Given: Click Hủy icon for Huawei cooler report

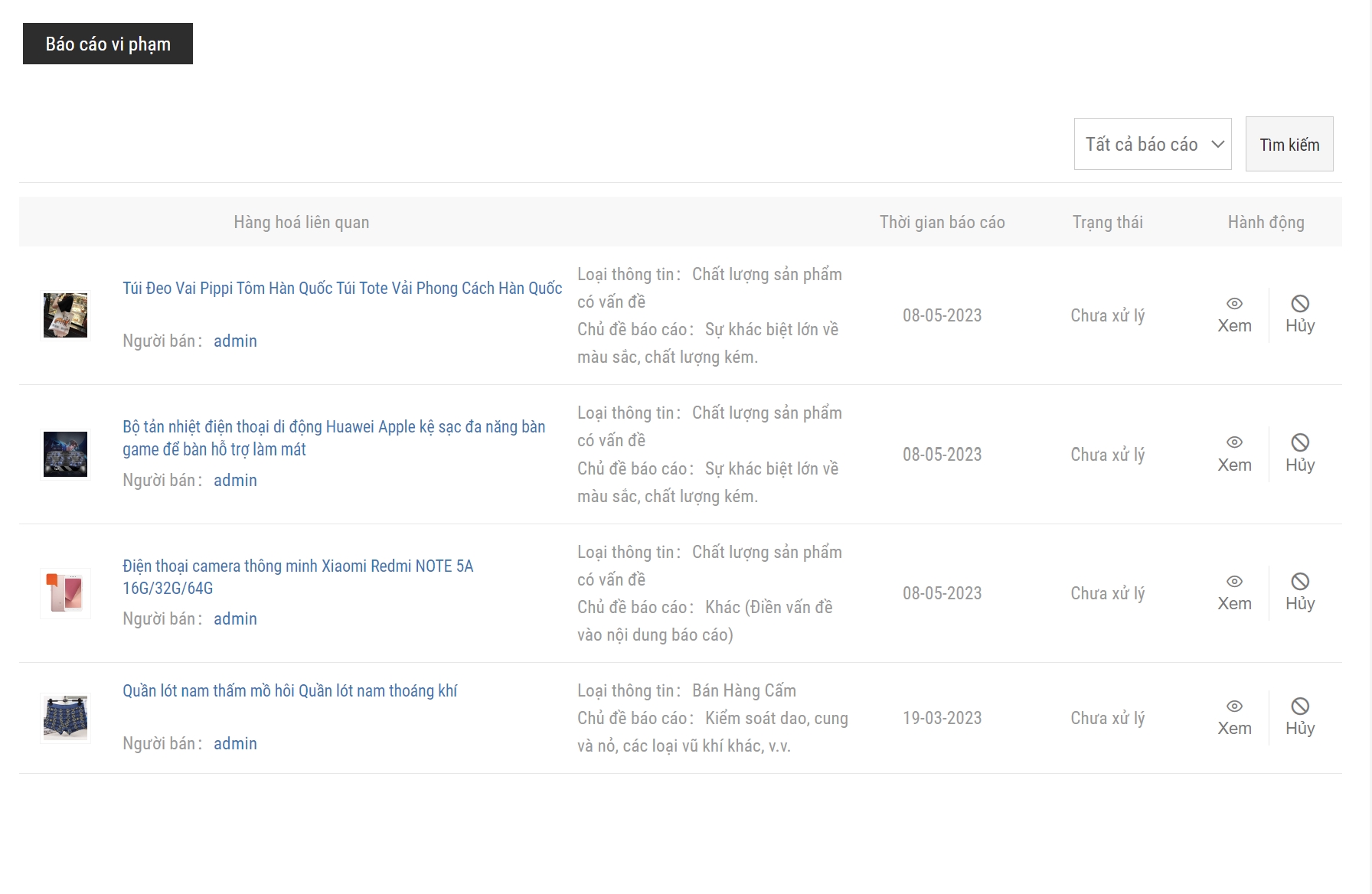Looking at the screenshot, I should click(x=1299, y=443).
